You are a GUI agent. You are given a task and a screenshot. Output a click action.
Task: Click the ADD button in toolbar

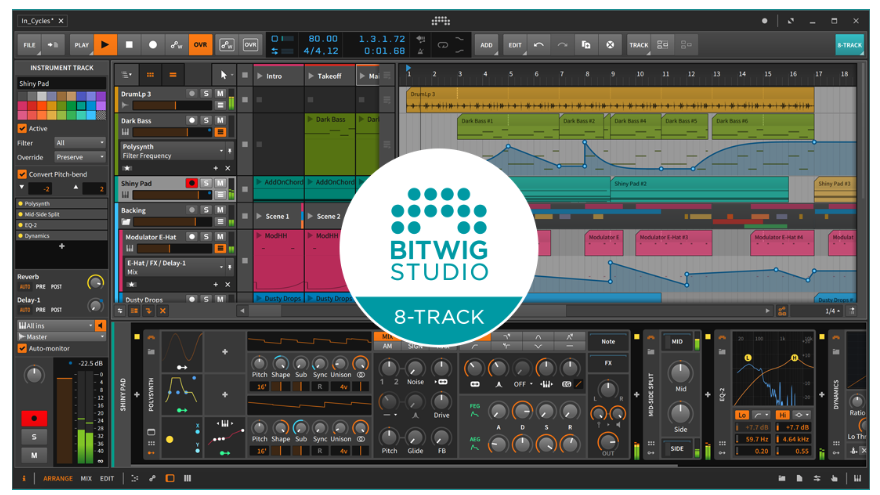tap(487, 45)
